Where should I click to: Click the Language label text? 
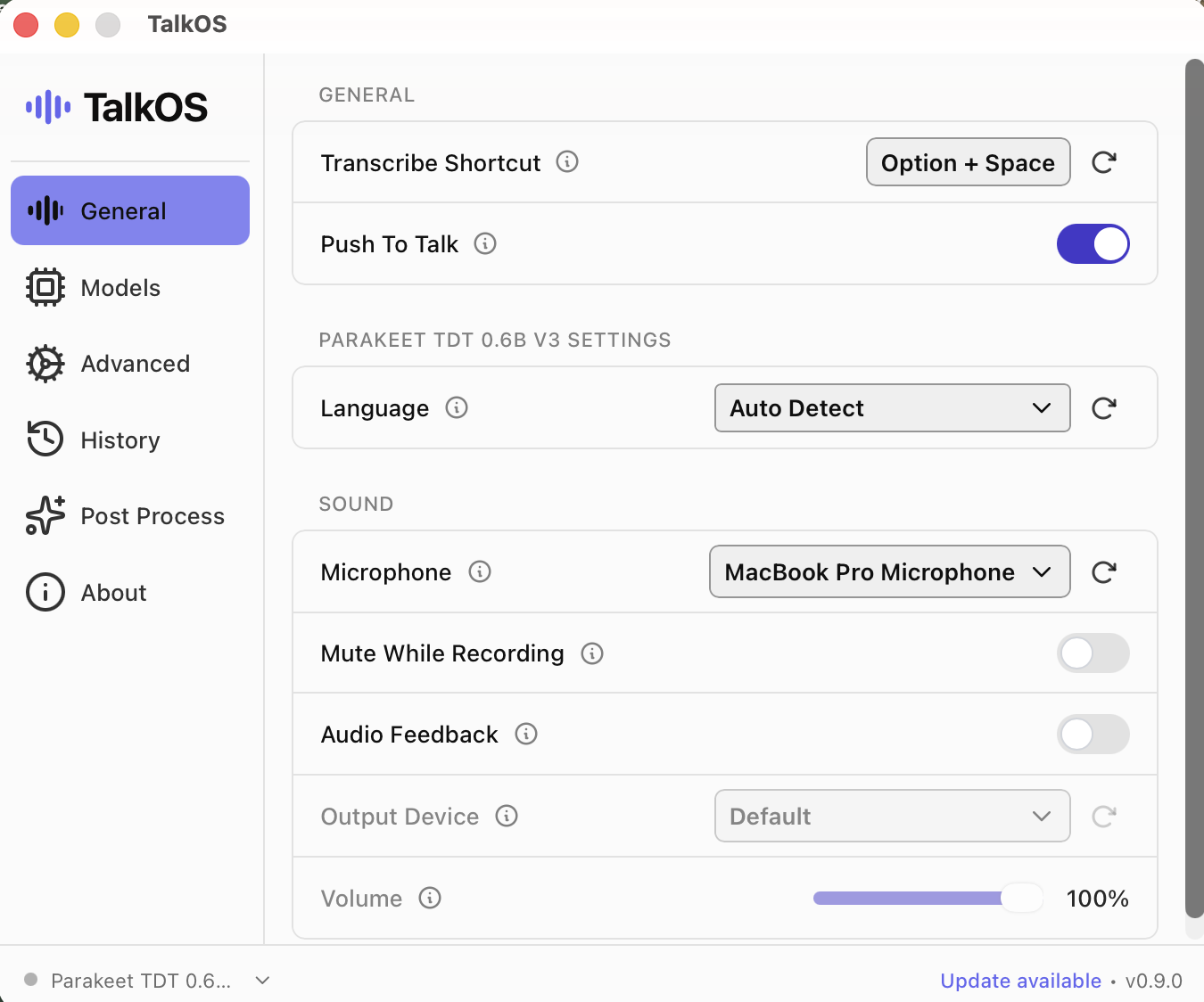[375, 408]
